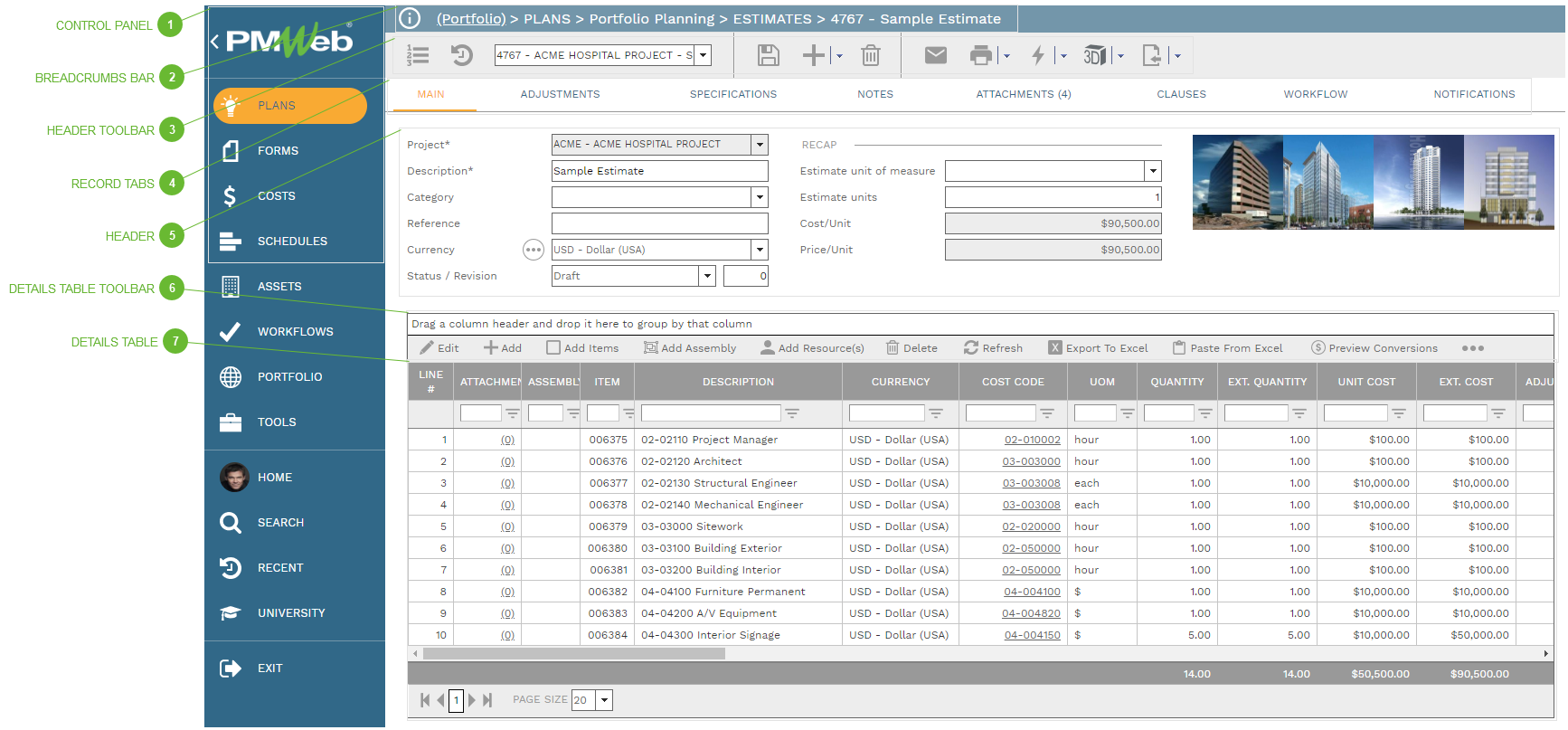
Task: Expand the print options dropdown arrow
Action: tap(1006, 56)
